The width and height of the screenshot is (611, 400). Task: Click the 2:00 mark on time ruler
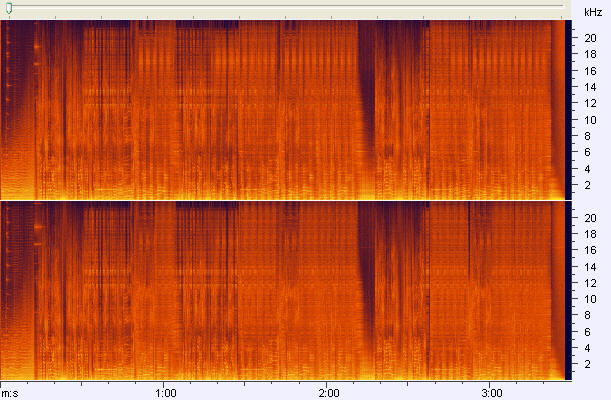tap(328, 392)
